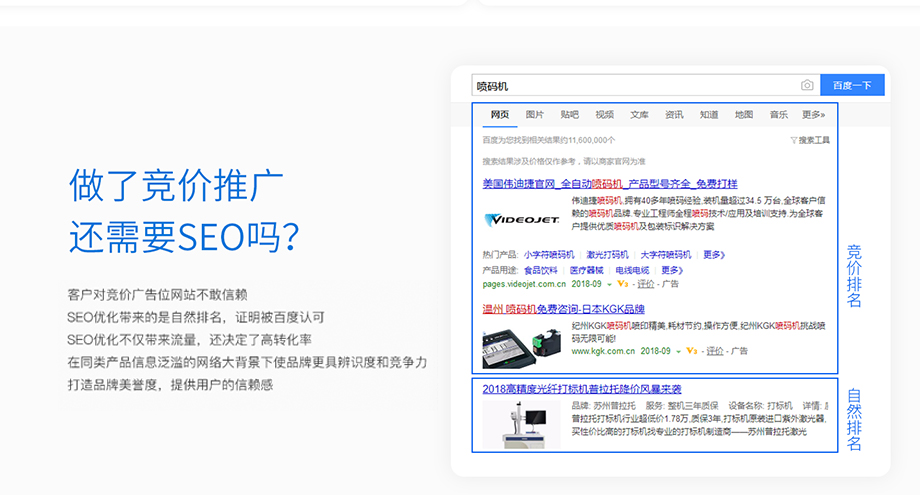
Task: Click the V3 badge beside pages.videojet.com.cn
Action: coord(622,284)
